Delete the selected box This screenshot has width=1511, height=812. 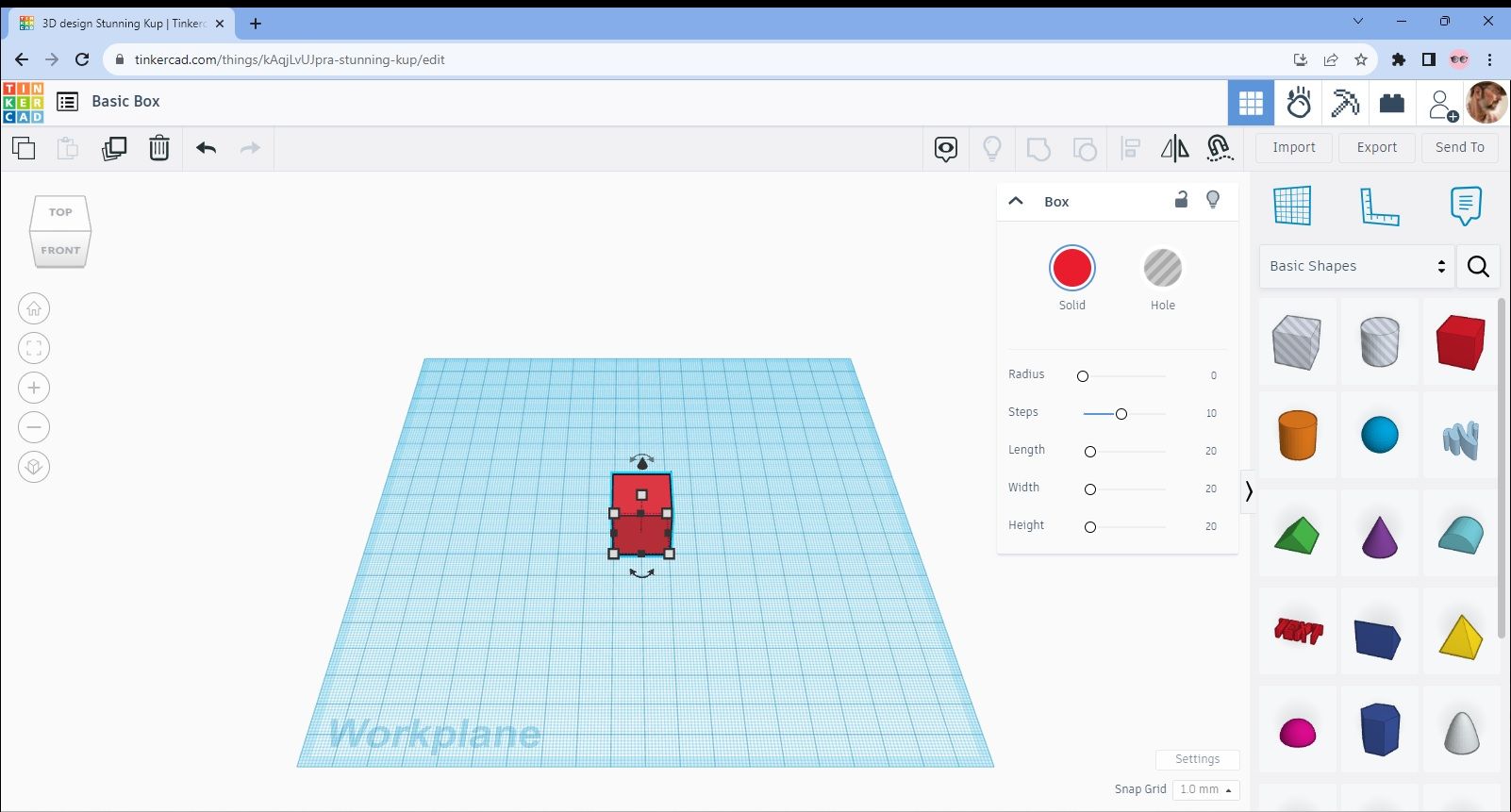click(159, 148)
